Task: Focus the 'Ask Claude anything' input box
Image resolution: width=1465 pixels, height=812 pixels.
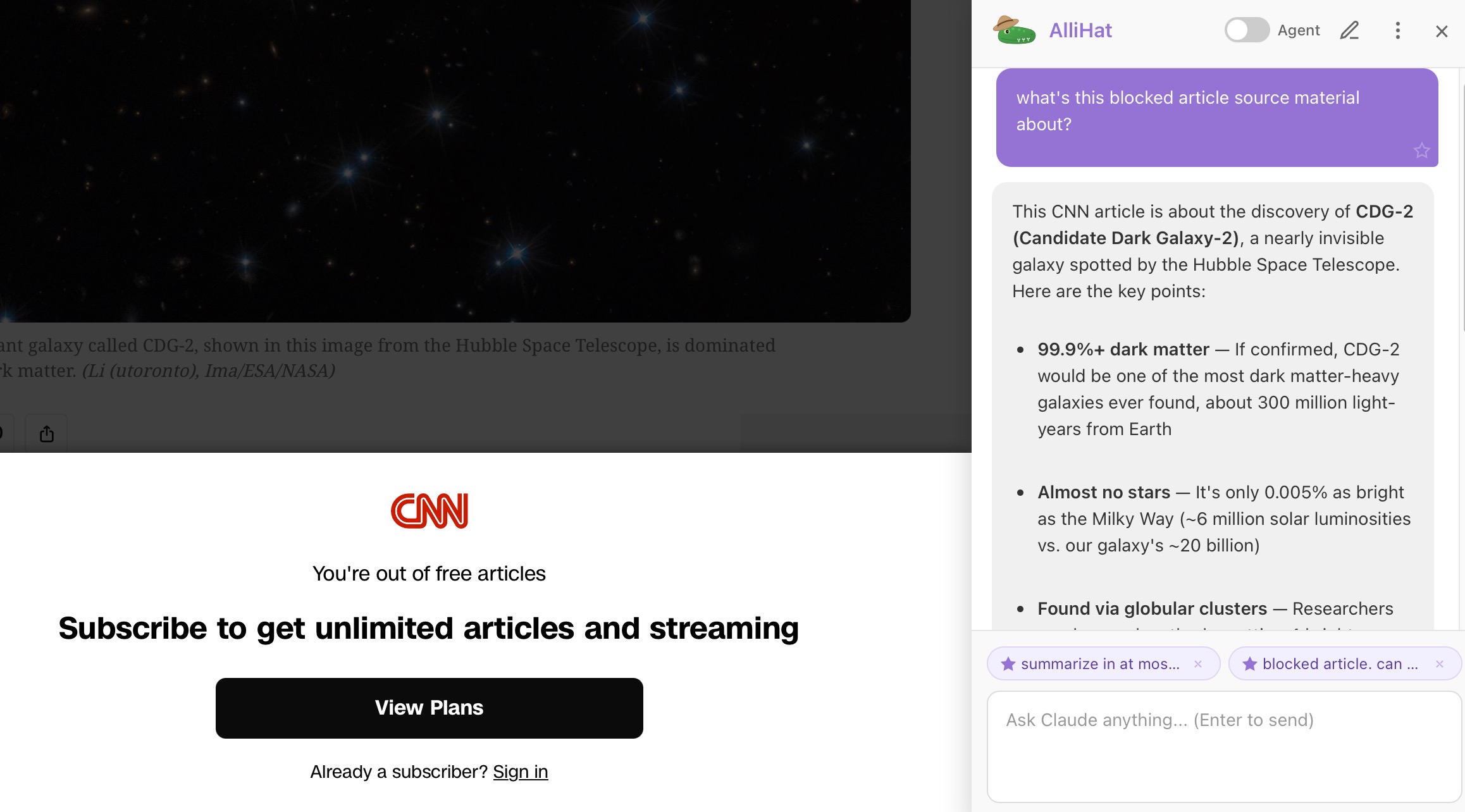Action: tap(1223, 746)
